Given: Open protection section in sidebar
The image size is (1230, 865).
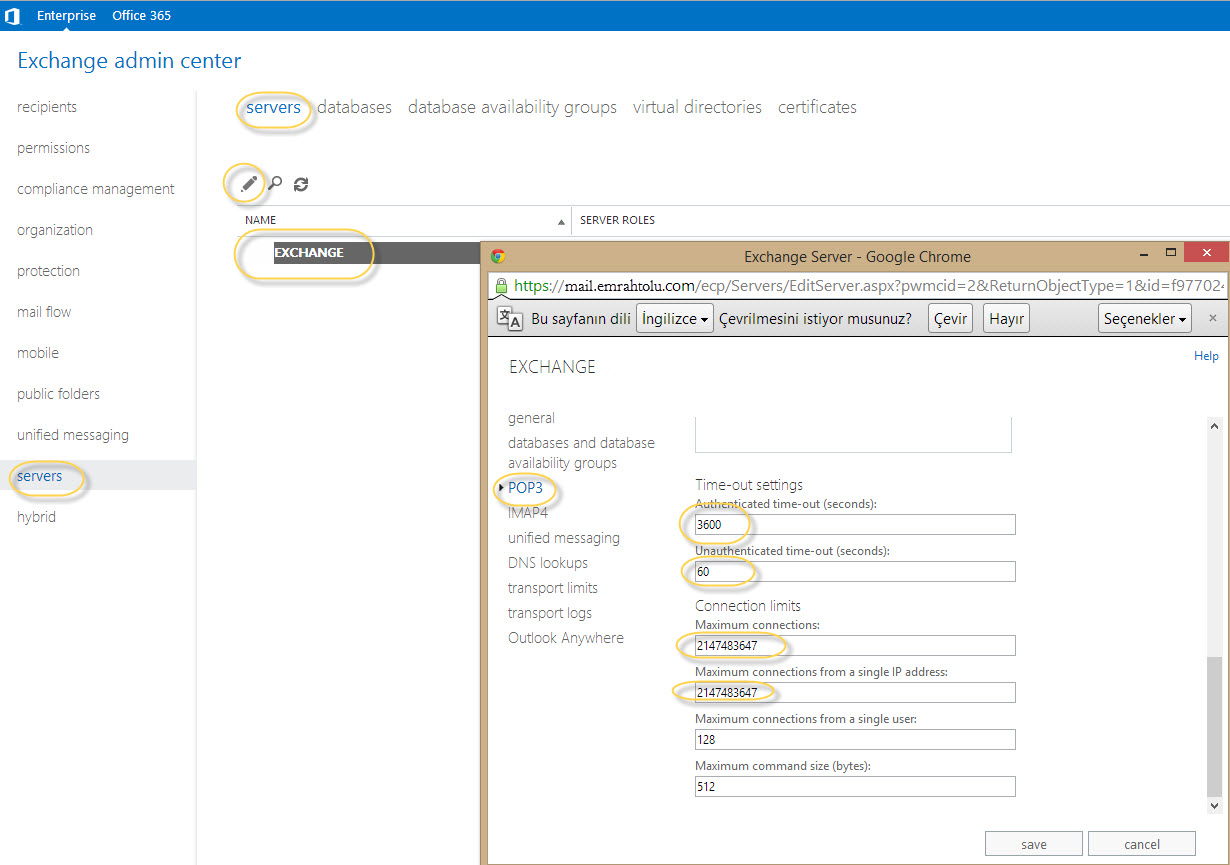Looking at the screenshot, I should click(48, 271).
